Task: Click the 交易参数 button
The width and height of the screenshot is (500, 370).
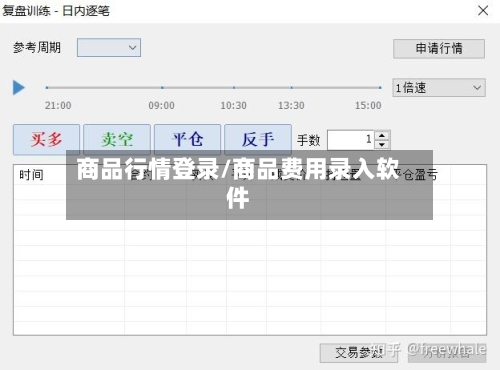Action: pos(359,353)
